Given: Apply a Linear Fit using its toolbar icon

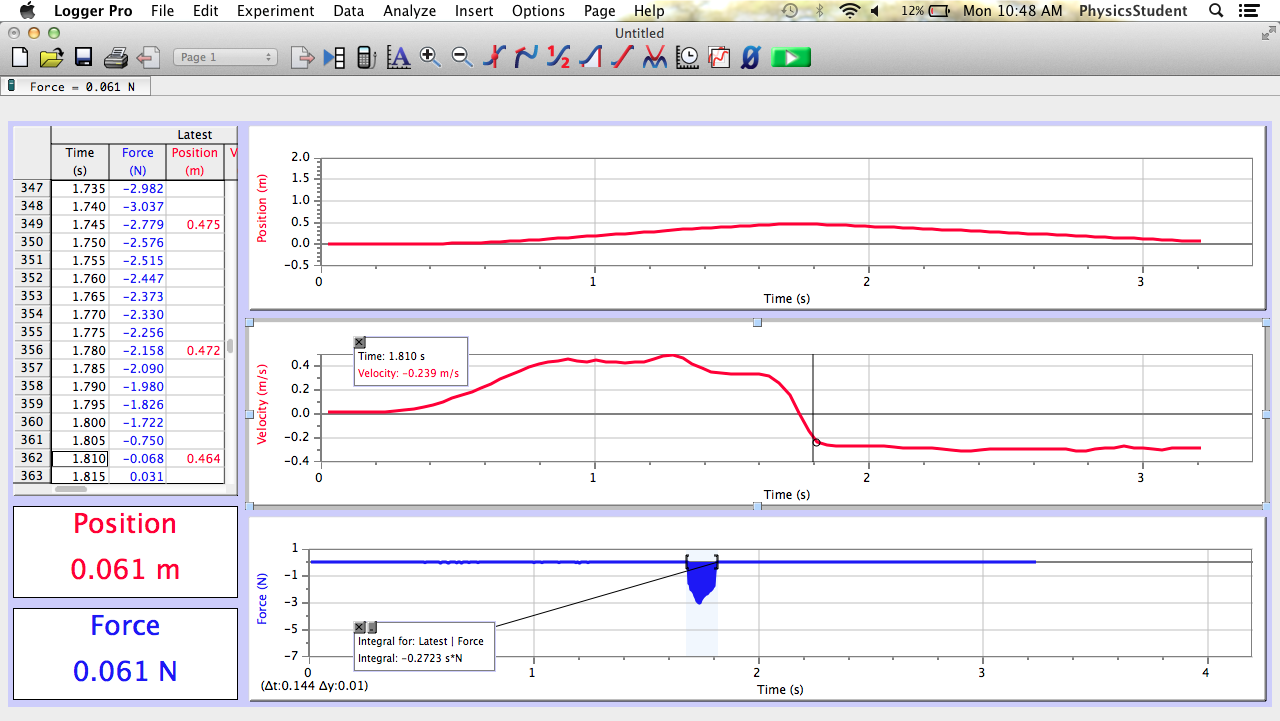Looking at the screenshot, I should [x=619, y=57].
